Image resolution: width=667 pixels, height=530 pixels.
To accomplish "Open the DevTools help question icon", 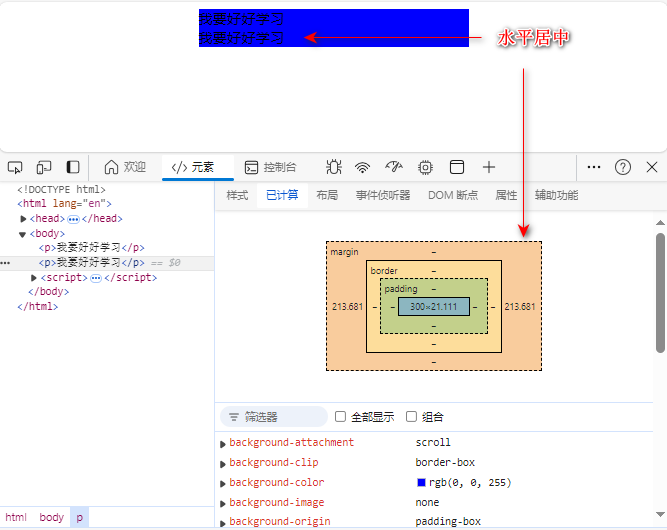I will [x=623, y=167].
